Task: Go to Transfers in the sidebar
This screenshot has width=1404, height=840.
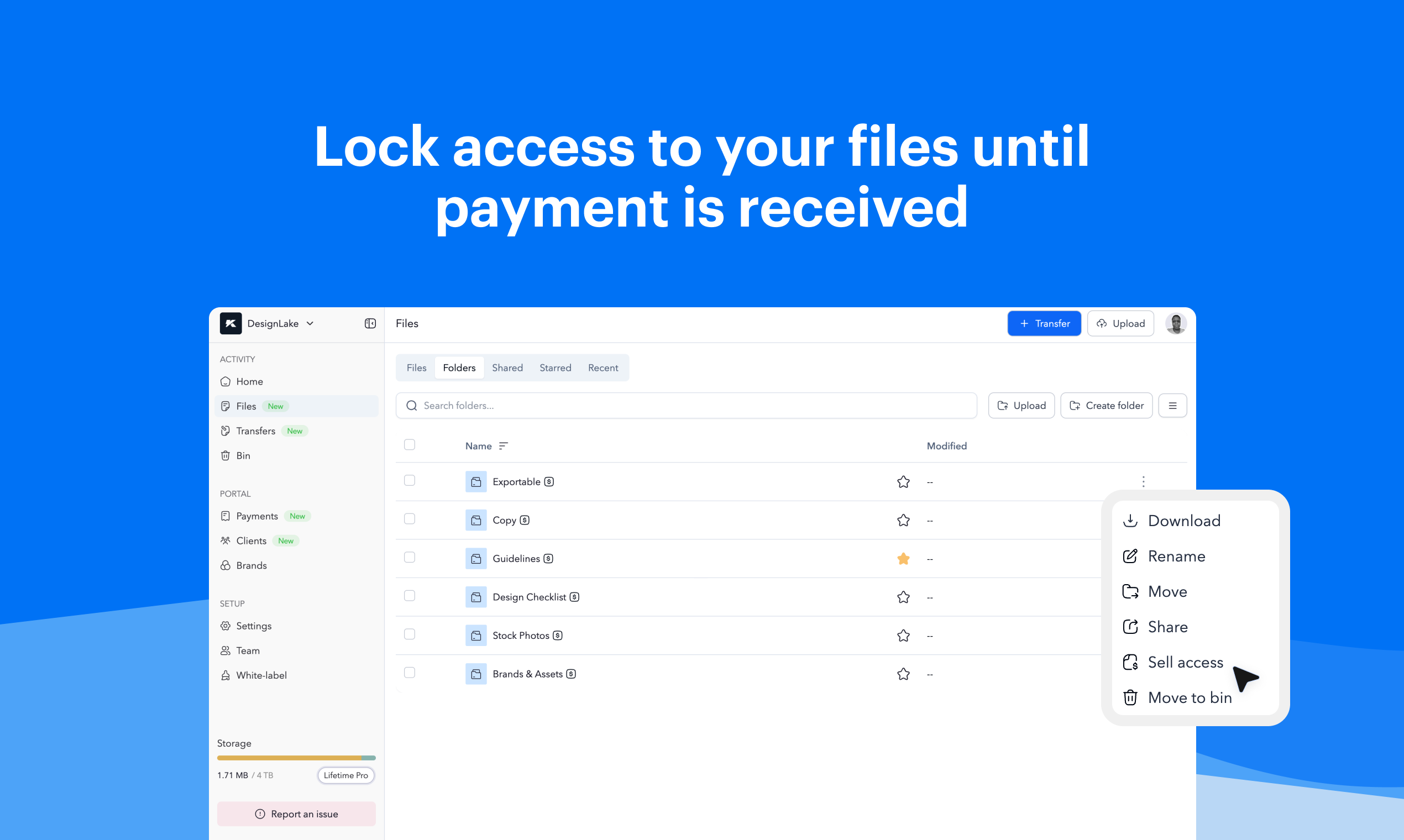Action: [x=296, y=431]
